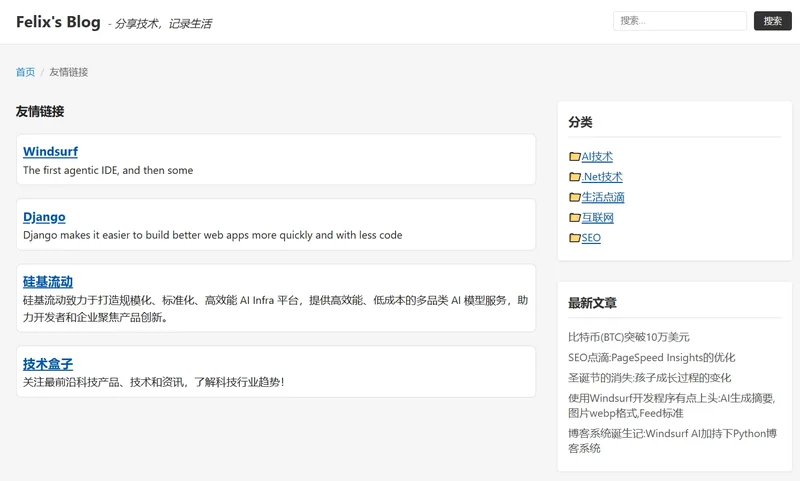Viewport: 800px width, 481px height.
Task: Click the 首页 breadcrumb link
Action: click(x=26, y=72)
